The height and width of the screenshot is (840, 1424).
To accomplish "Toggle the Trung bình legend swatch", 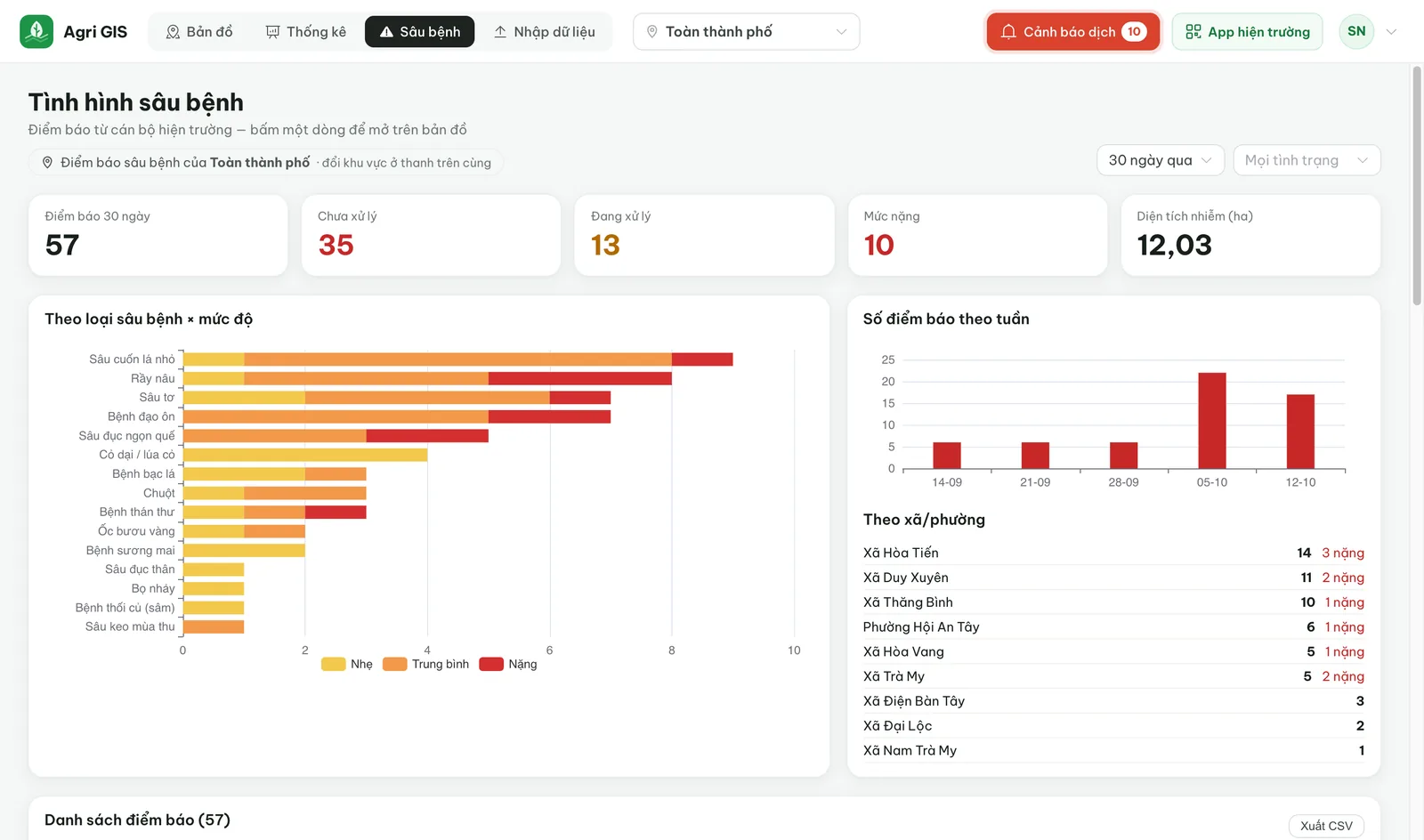I will pyautogui.click(x=394, y=664).
